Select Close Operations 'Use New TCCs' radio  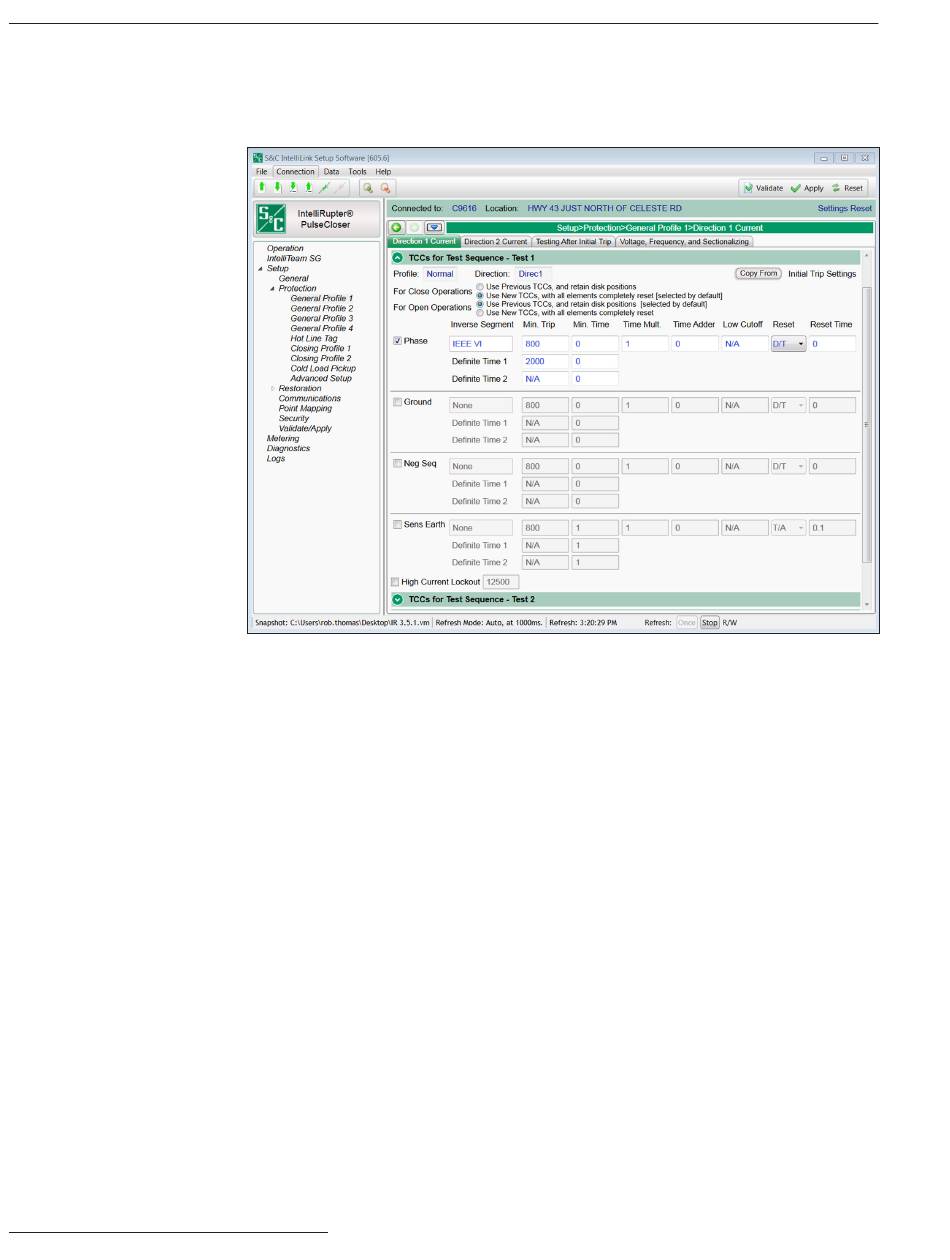(480, 296)
